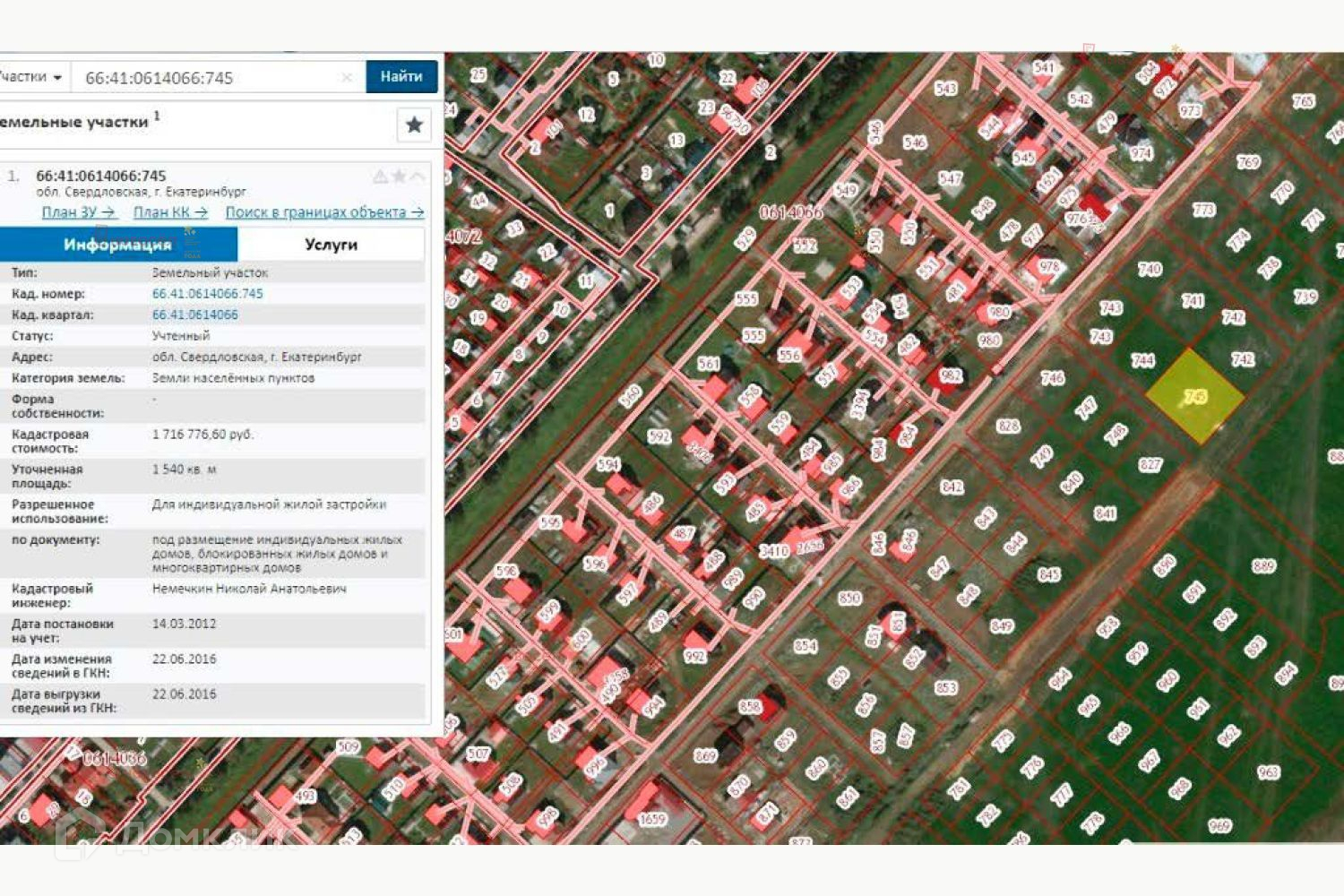Select the registration date 14.03.2012
1344x896 pixels.
tap(184, 625)
